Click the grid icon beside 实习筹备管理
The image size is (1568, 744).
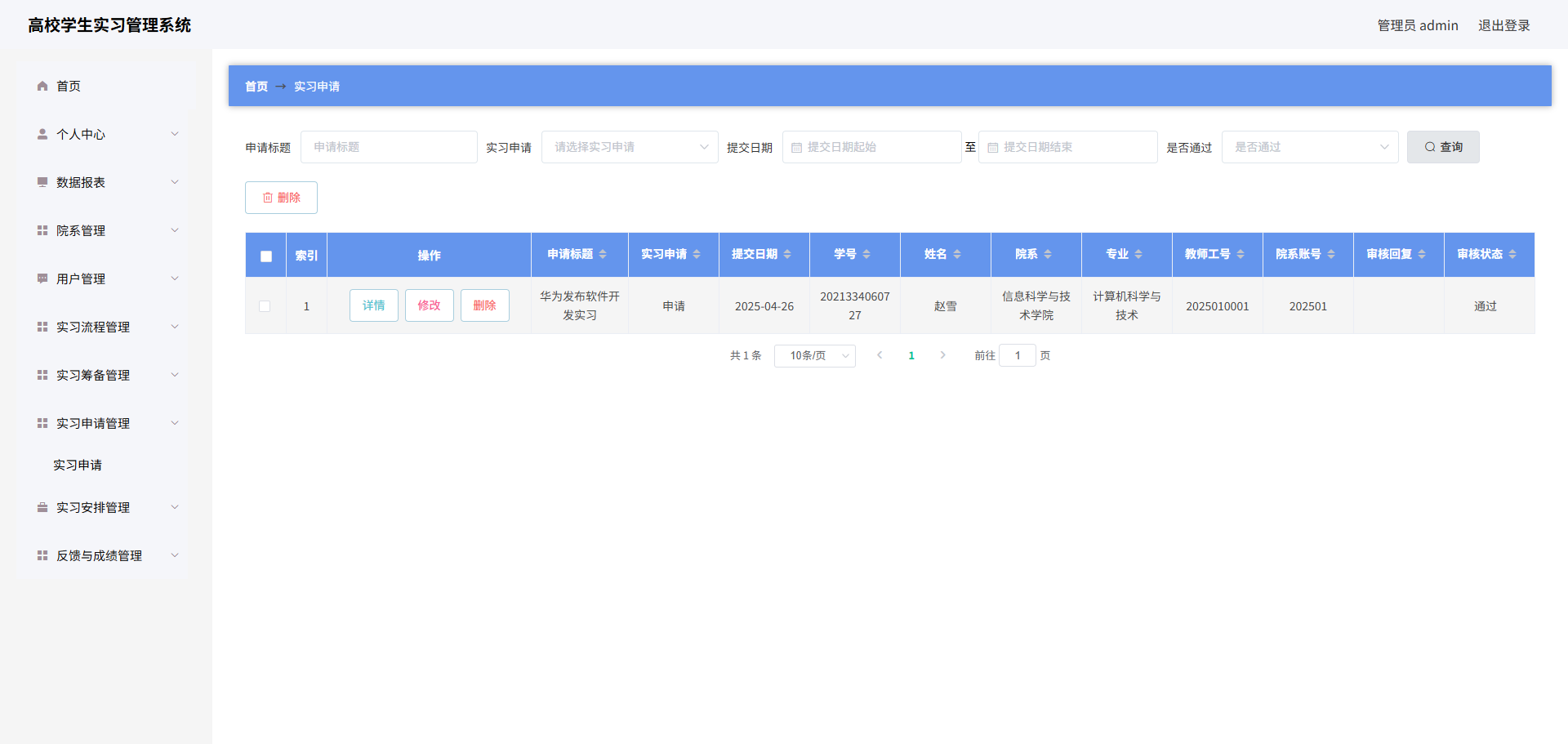[x=42, y=375]
